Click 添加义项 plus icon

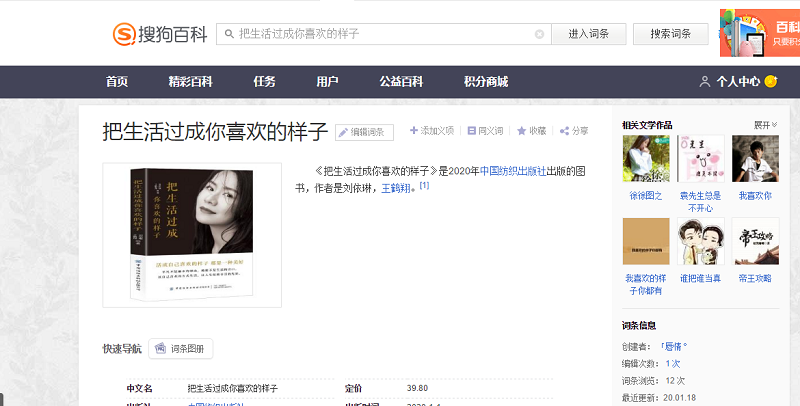(414, 131)
